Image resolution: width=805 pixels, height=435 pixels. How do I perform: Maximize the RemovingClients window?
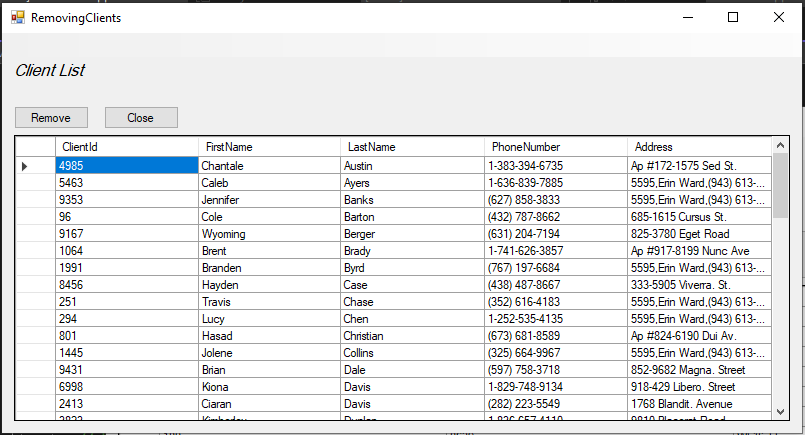pos(733,17)
